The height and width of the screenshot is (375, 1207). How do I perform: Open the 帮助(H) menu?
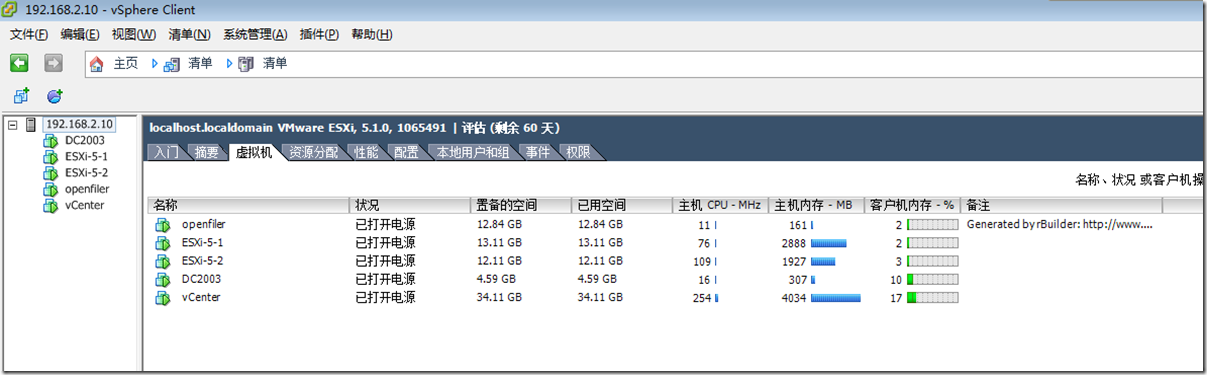pos(371,35)
